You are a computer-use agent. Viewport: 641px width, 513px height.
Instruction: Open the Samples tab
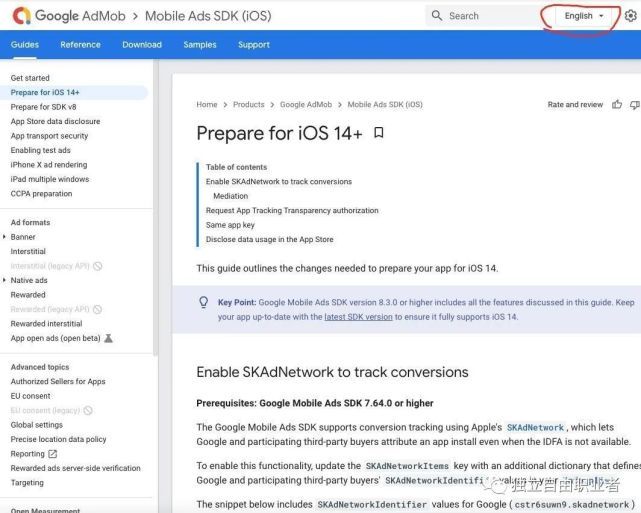coord(200,45)
